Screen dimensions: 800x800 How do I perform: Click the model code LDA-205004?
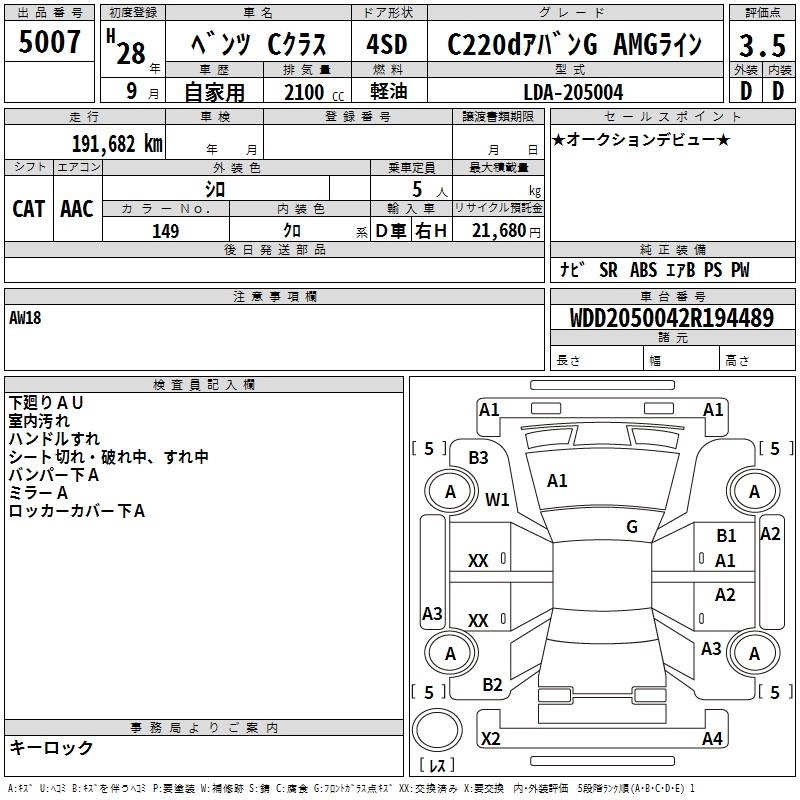pyautogui.click(x=573, y=92)
